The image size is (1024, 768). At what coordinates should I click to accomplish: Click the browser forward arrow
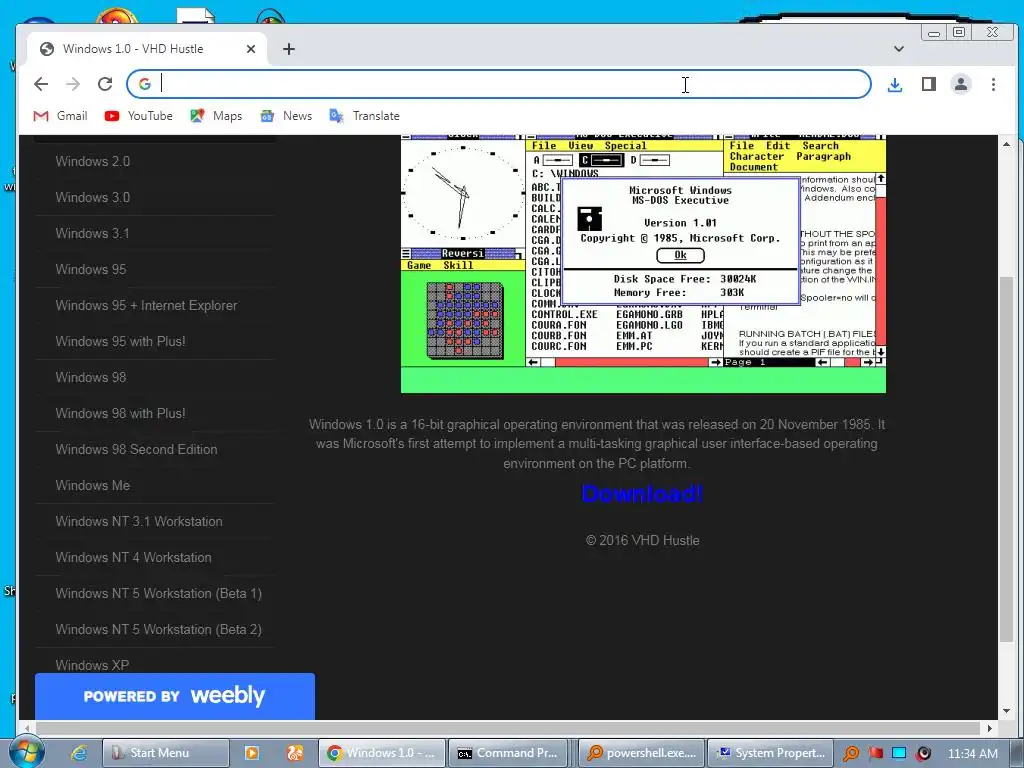tap(72, 84)
